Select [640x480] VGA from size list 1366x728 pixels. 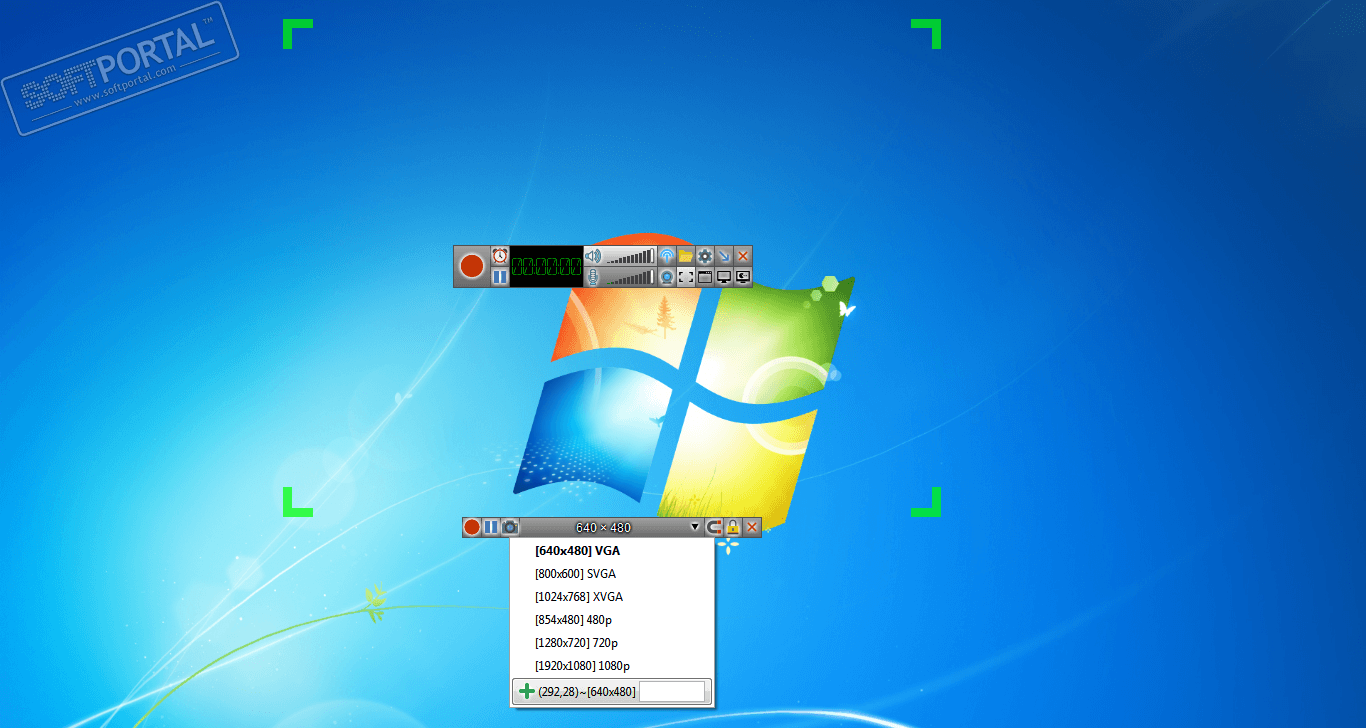tap(612, 550)
